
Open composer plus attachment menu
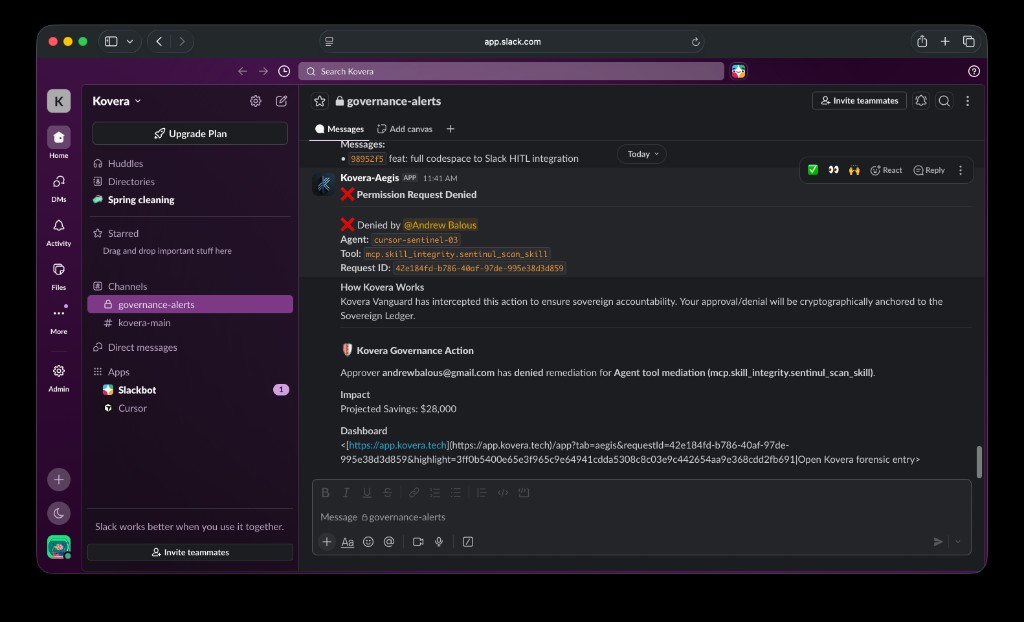[x=327, y=542]
